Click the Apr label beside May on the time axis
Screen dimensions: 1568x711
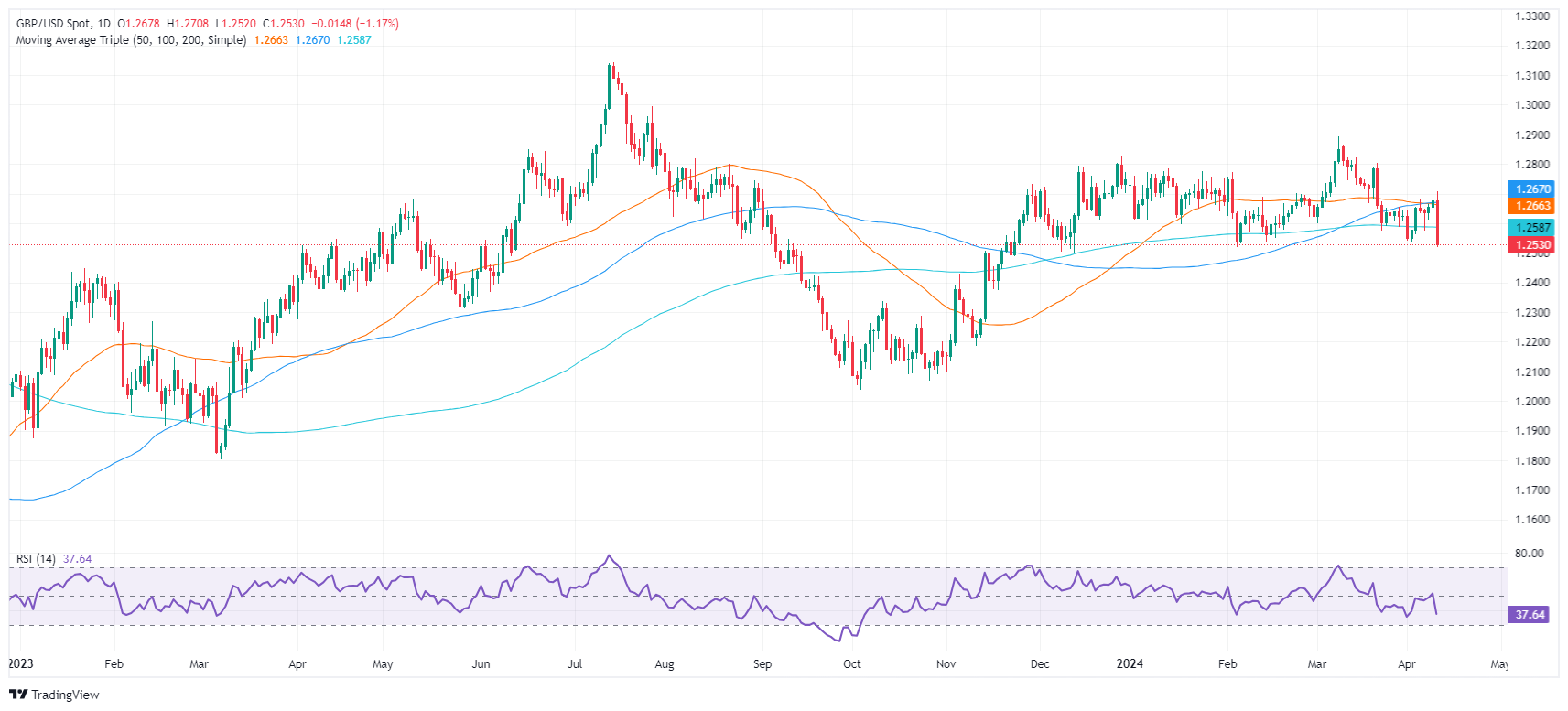(x=1407, y=664)
